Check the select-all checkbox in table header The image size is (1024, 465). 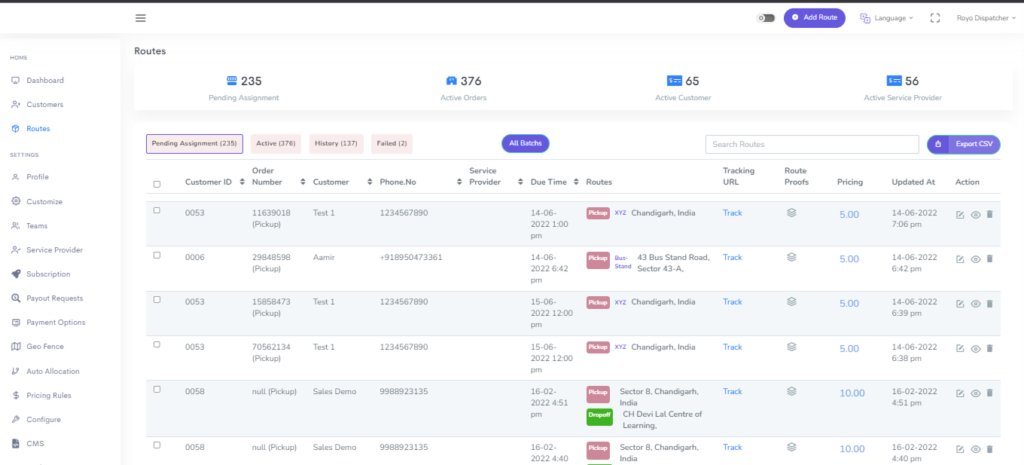[x=156, y=184]
